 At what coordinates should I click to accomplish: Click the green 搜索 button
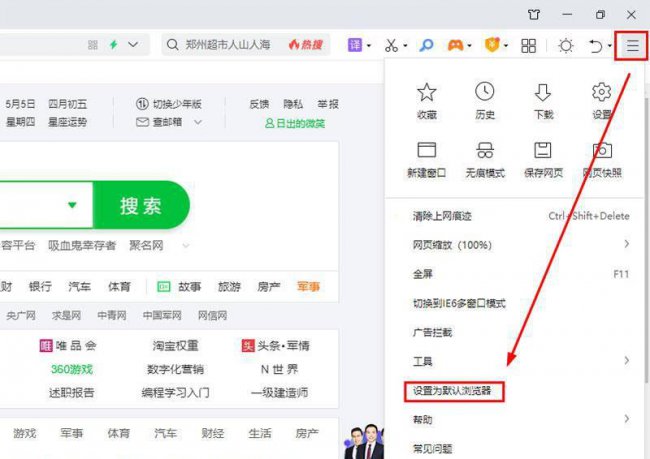141,205
